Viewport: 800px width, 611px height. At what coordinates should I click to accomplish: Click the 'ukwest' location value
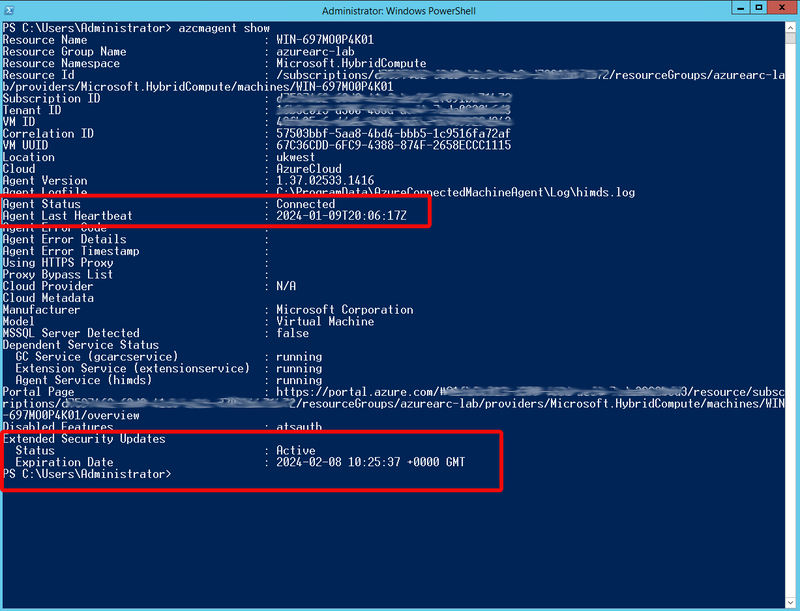click(x=295, y=157)
